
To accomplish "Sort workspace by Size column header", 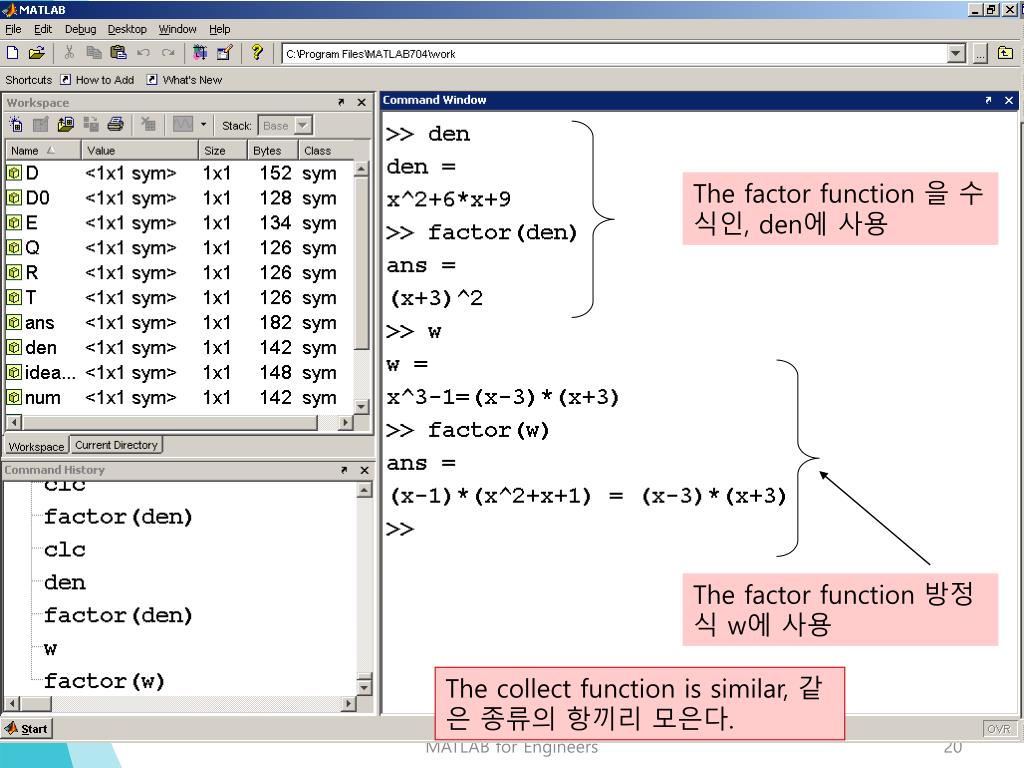I will pos(223,150).
